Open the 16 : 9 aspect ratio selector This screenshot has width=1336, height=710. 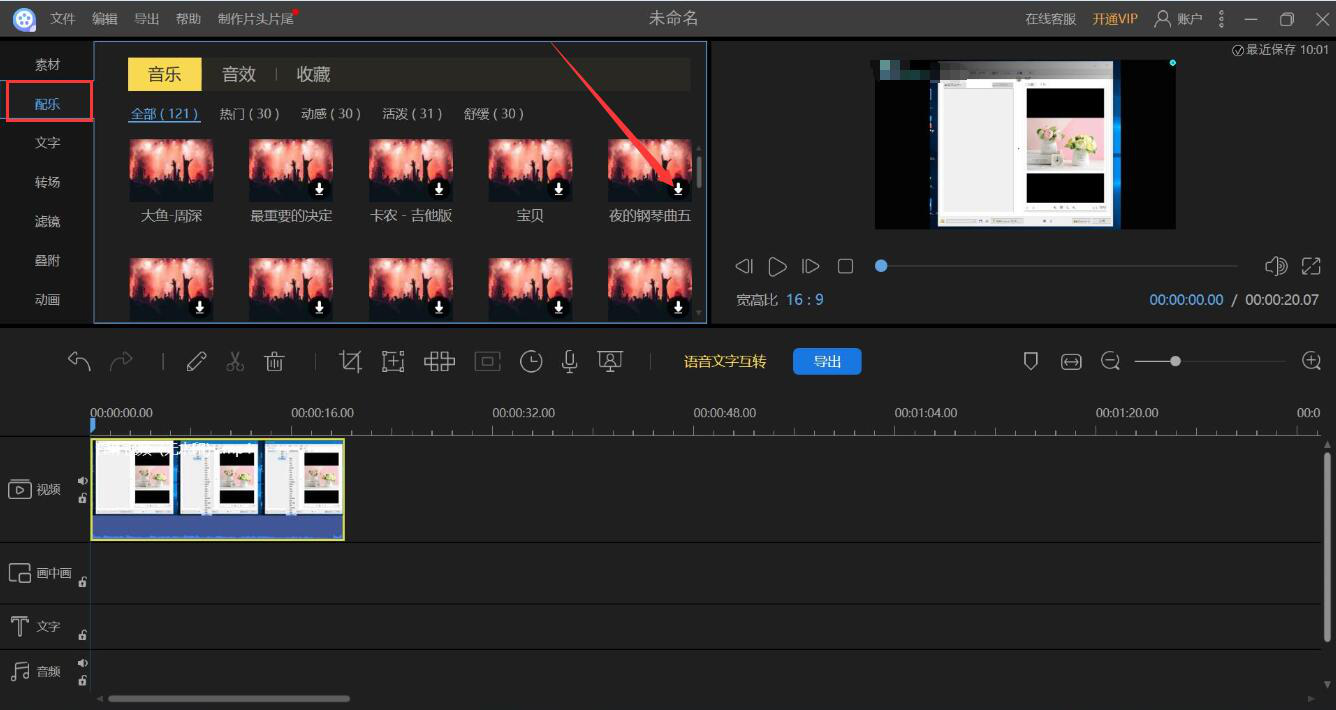pos(804,300)
